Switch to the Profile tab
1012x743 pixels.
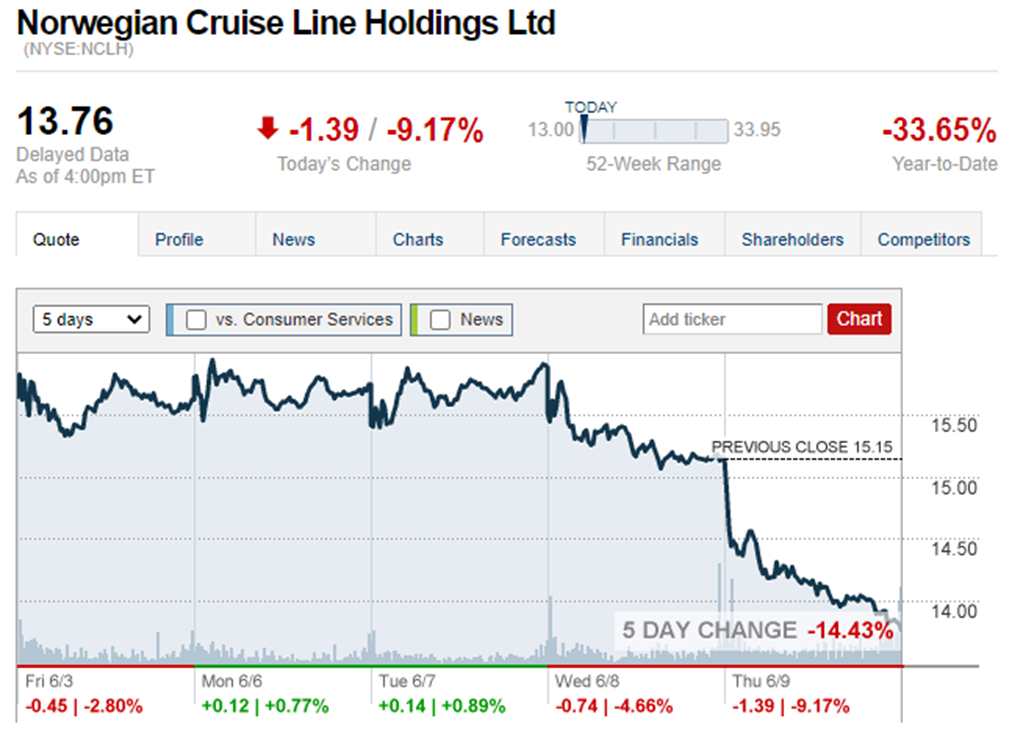point(179,240)
